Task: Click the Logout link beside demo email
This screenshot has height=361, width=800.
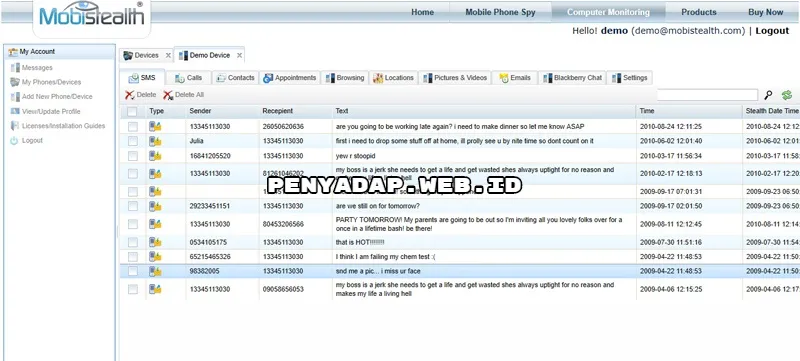Action: click(772, 31)
